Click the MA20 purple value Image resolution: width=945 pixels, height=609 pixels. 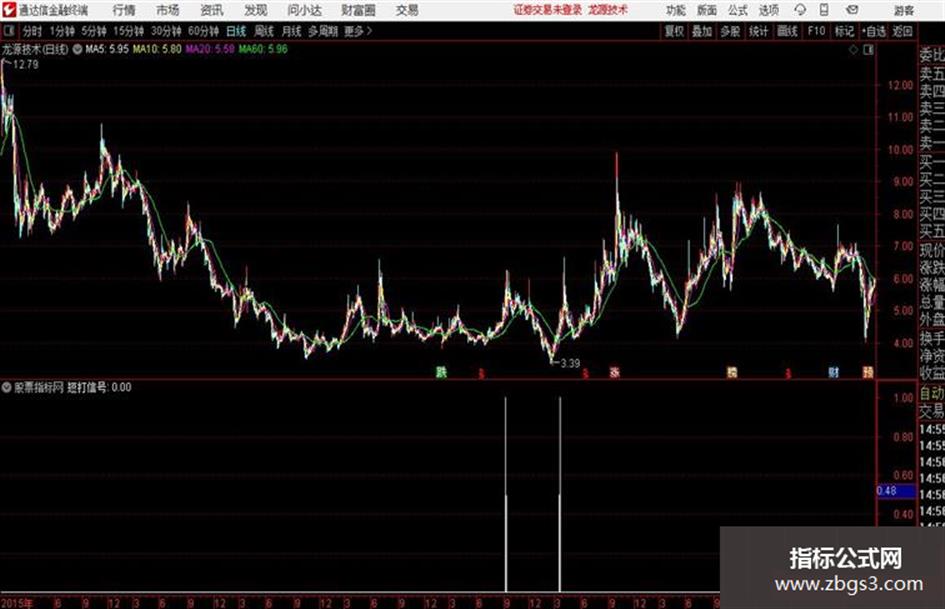point(210,49)
